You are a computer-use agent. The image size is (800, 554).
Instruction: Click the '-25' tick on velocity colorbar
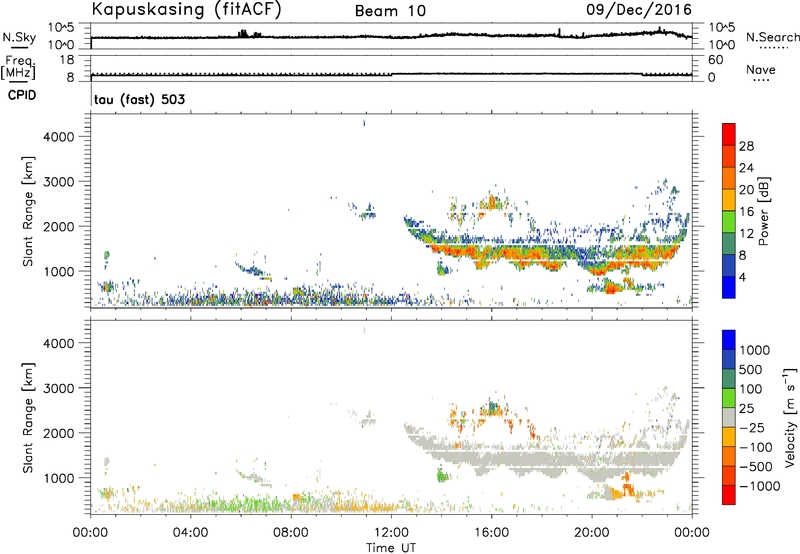tap(752, 428)
